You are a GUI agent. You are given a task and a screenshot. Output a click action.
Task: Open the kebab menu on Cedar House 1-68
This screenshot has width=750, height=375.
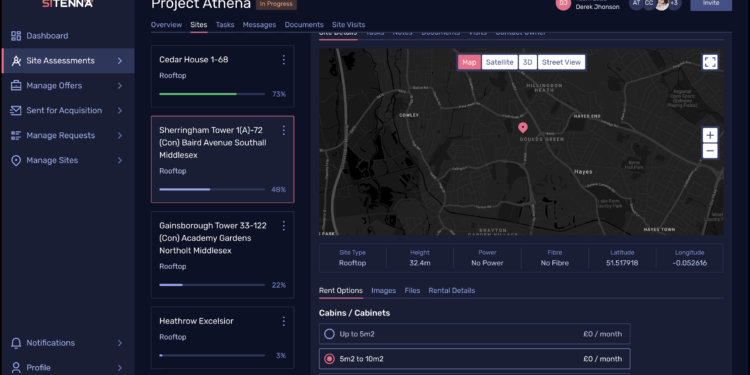coord(284,60)
